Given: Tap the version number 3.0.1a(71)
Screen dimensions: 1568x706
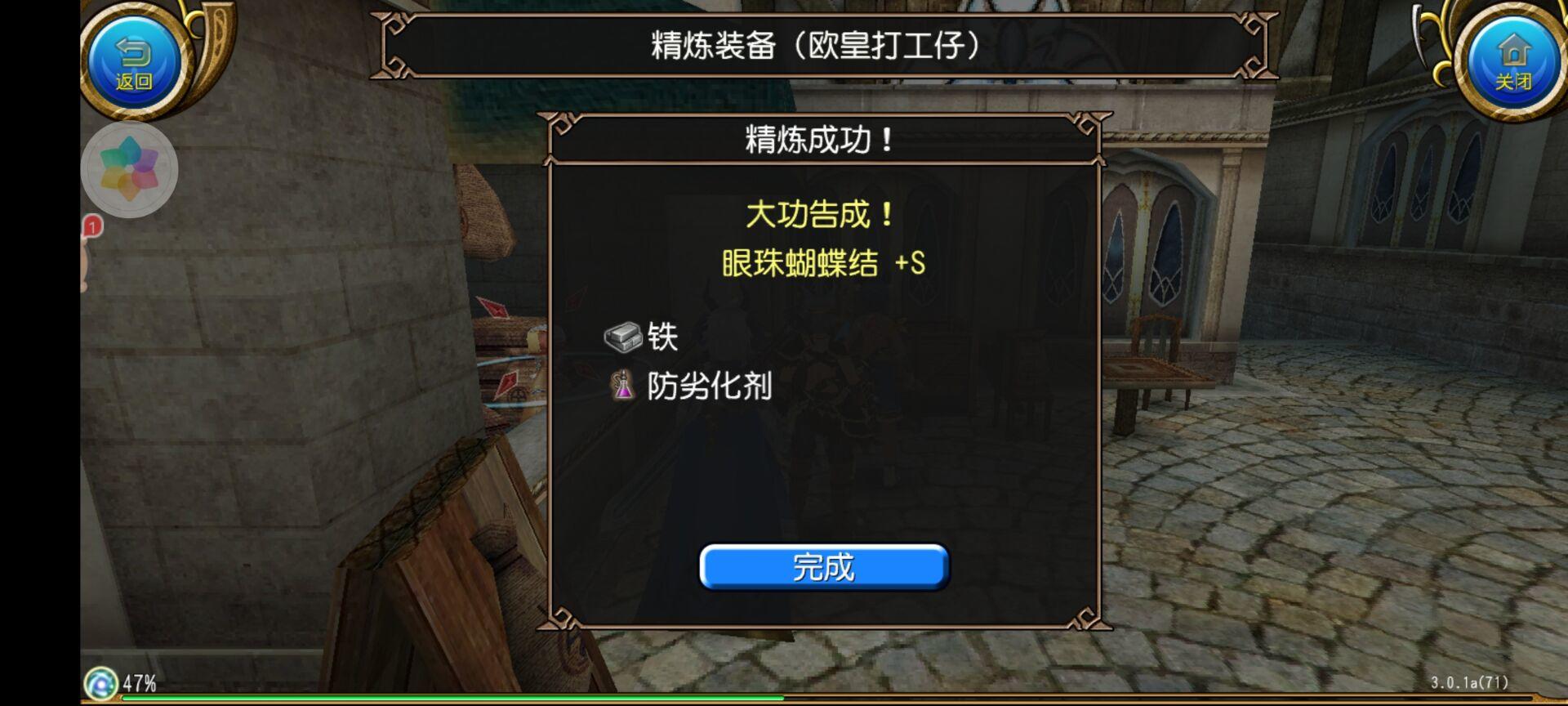Looking at the screenshot, I should (1469, 681).
